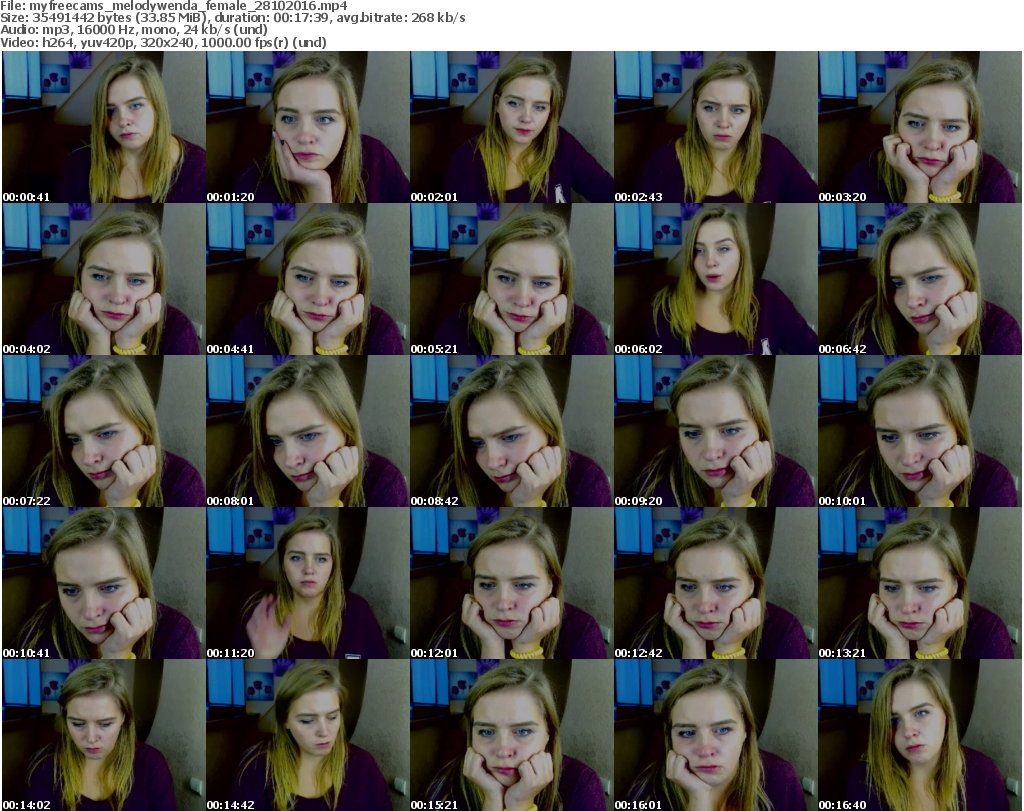This screenshot has width=1024, height=811.
Task: Click the File name header line
Action: 174,6
